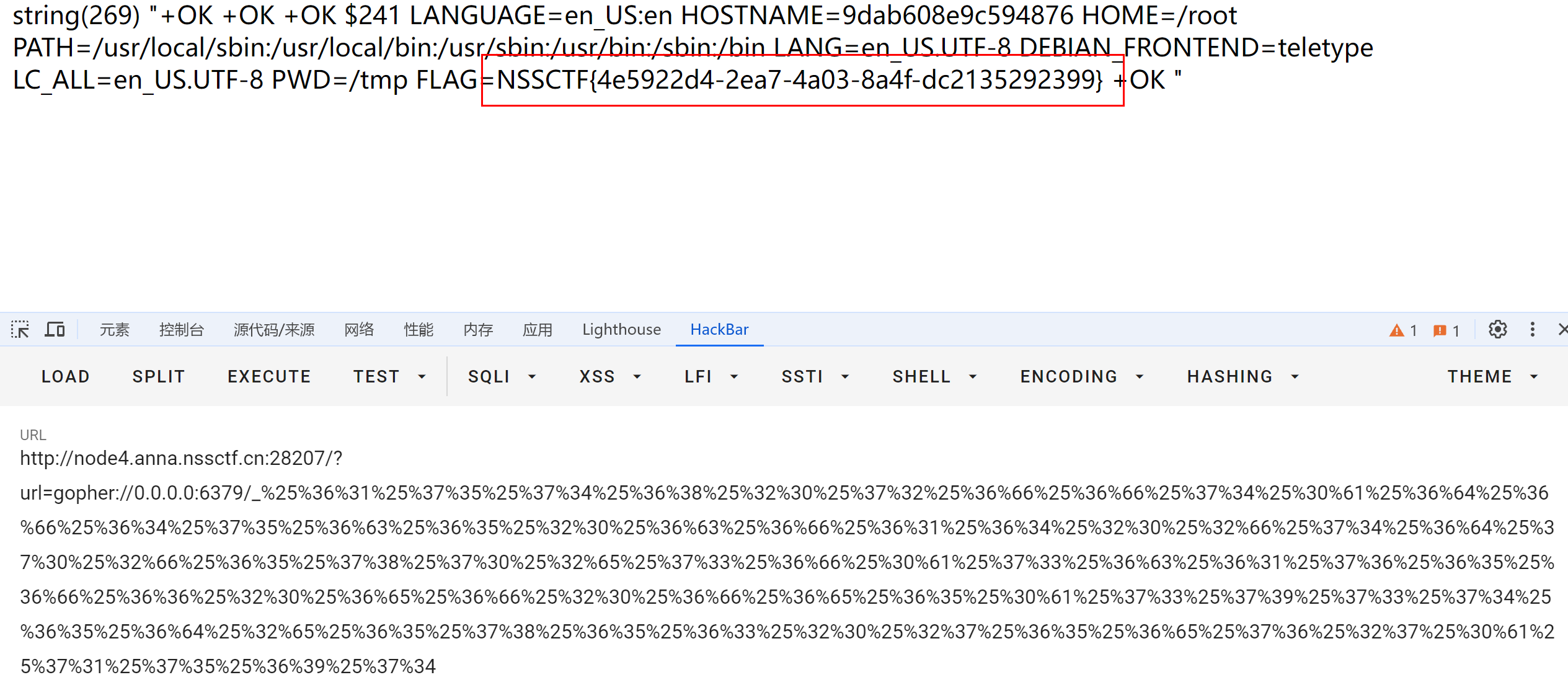The height and width of the screenshot is (680, 1568).
Task: Expand the TEST dropdown
Action: pos(389,376)
